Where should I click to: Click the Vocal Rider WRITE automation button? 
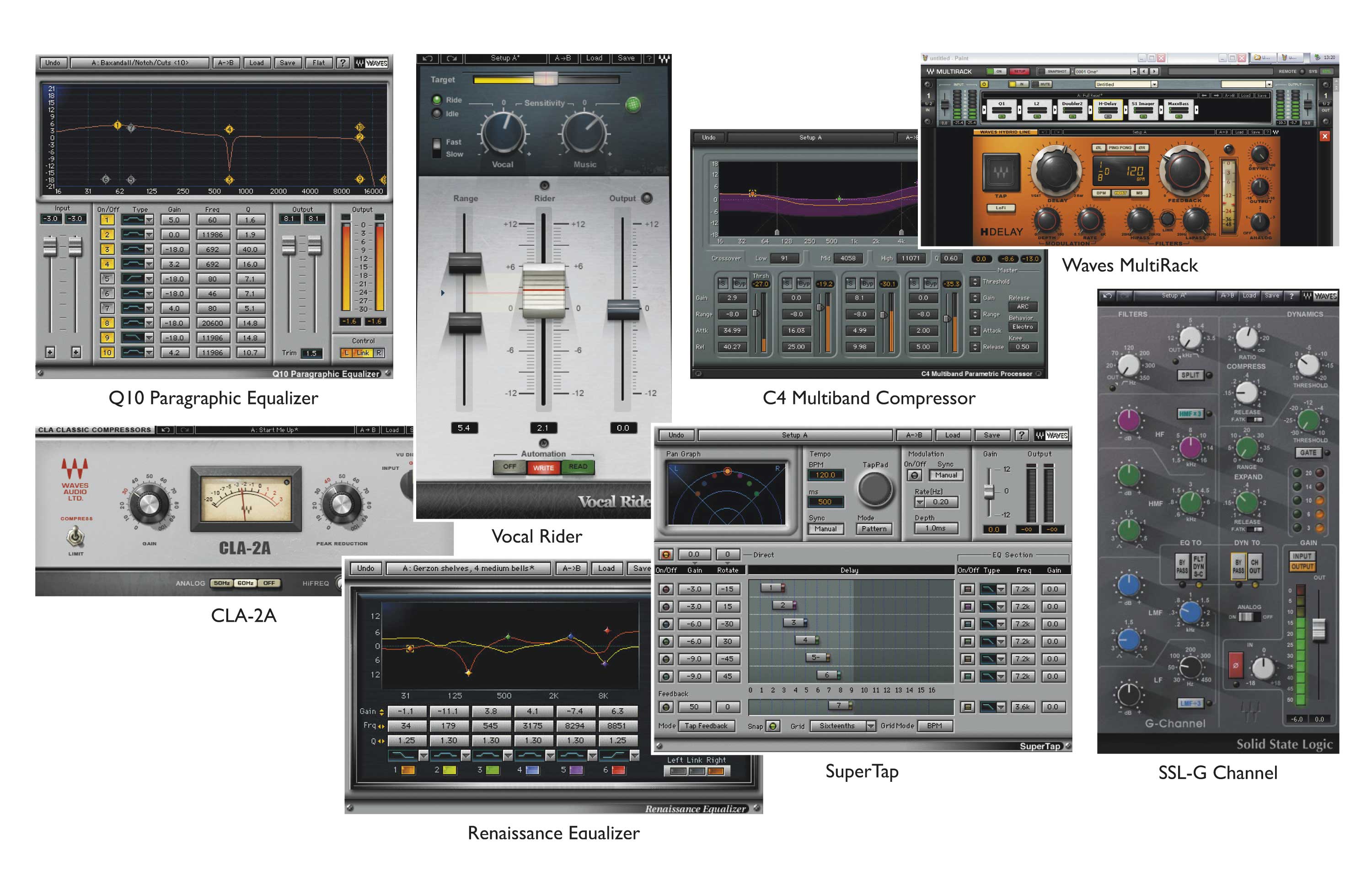[543, 468]
